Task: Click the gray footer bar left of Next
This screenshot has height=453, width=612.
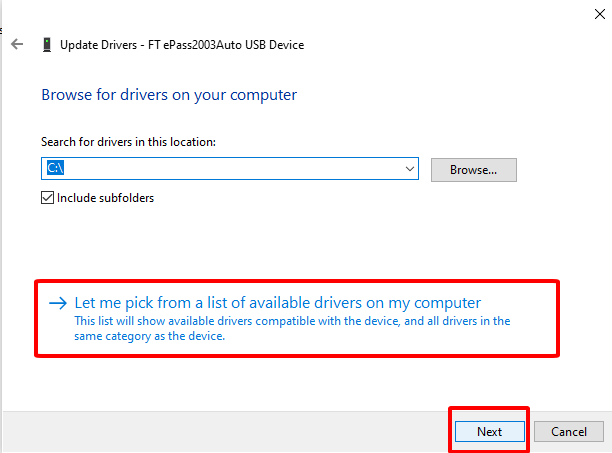Action: point(226,432)
